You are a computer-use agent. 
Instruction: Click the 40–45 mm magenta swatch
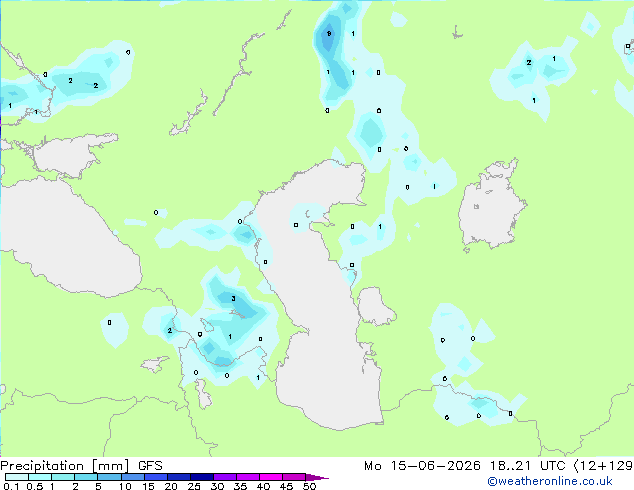coord(271,477)
